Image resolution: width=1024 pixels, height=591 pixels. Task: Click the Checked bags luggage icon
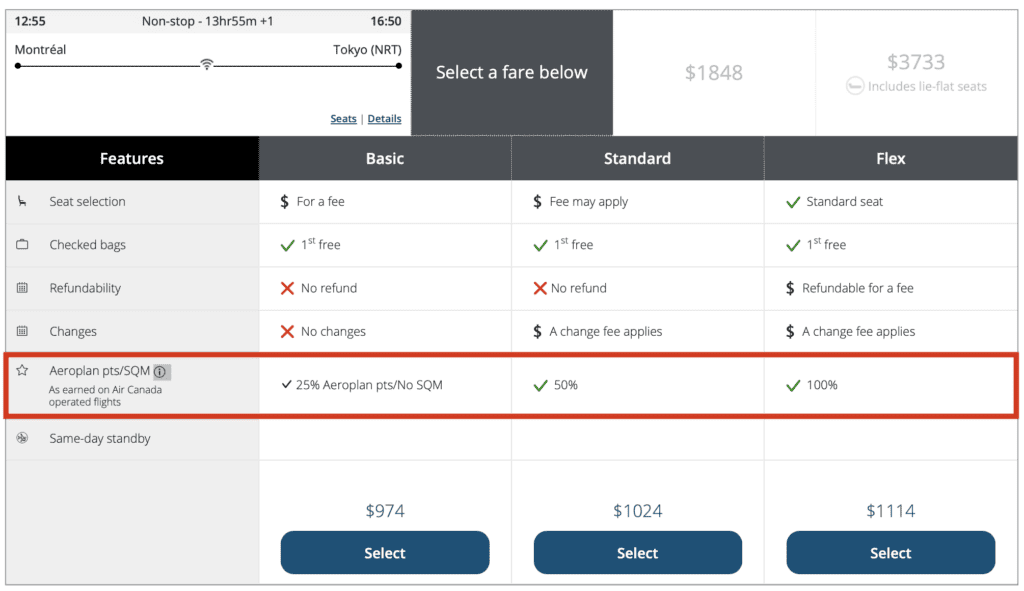(x=22, y=245)
